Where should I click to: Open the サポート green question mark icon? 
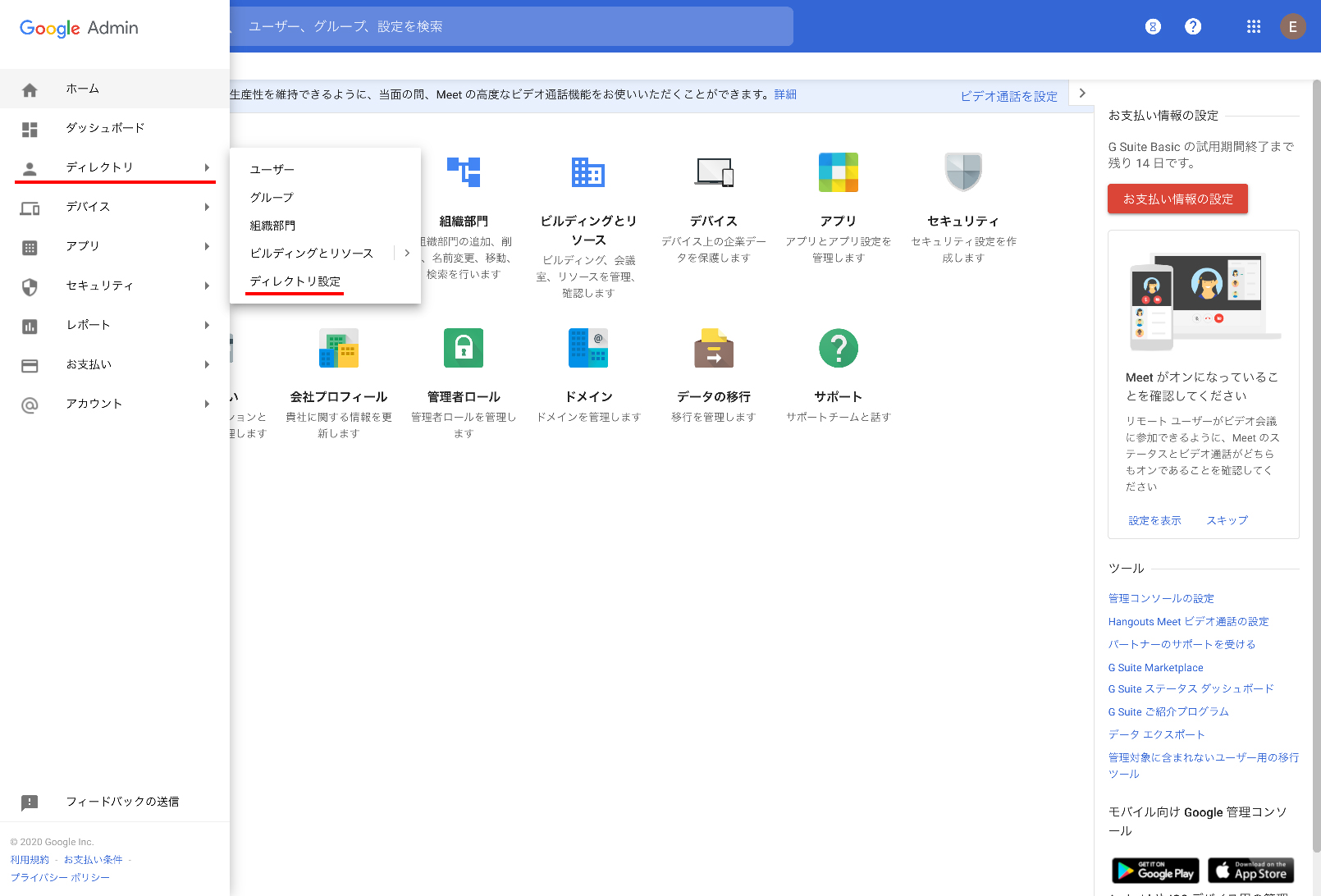click(839, 348)
